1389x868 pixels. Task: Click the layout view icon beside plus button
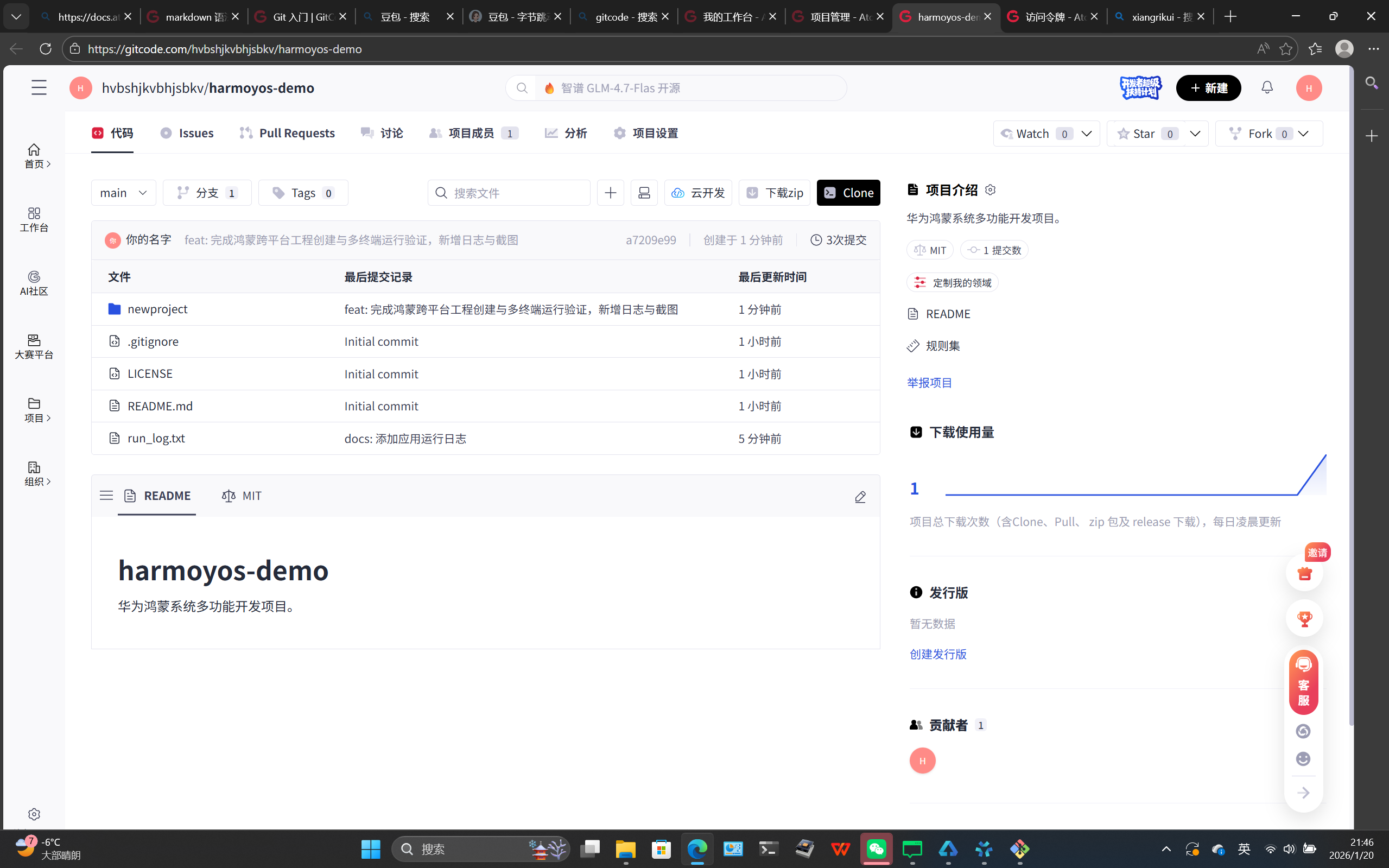[x=644, y=193]
